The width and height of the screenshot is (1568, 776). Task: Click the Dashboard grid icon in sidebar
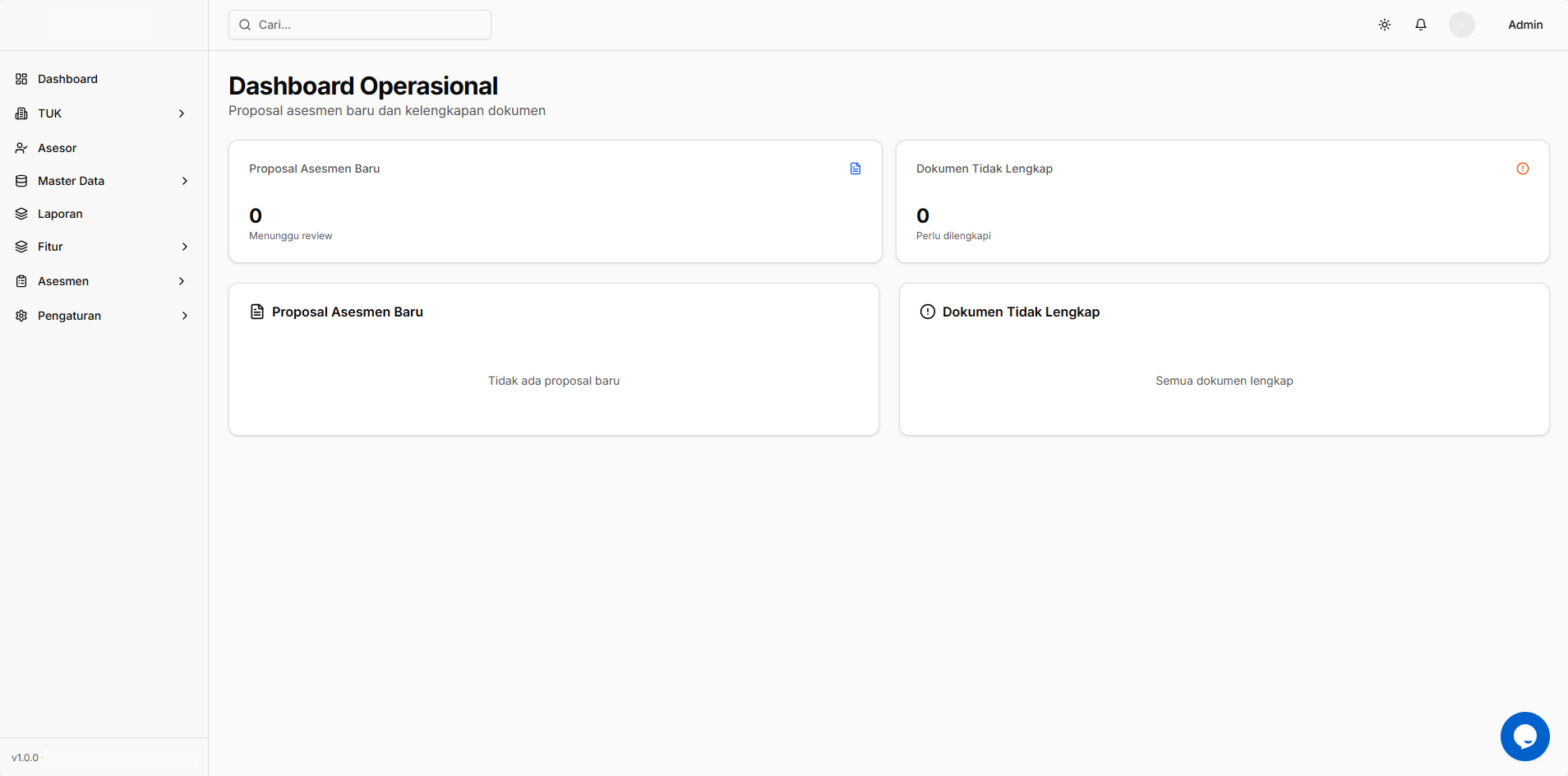[x=21, y=79]
